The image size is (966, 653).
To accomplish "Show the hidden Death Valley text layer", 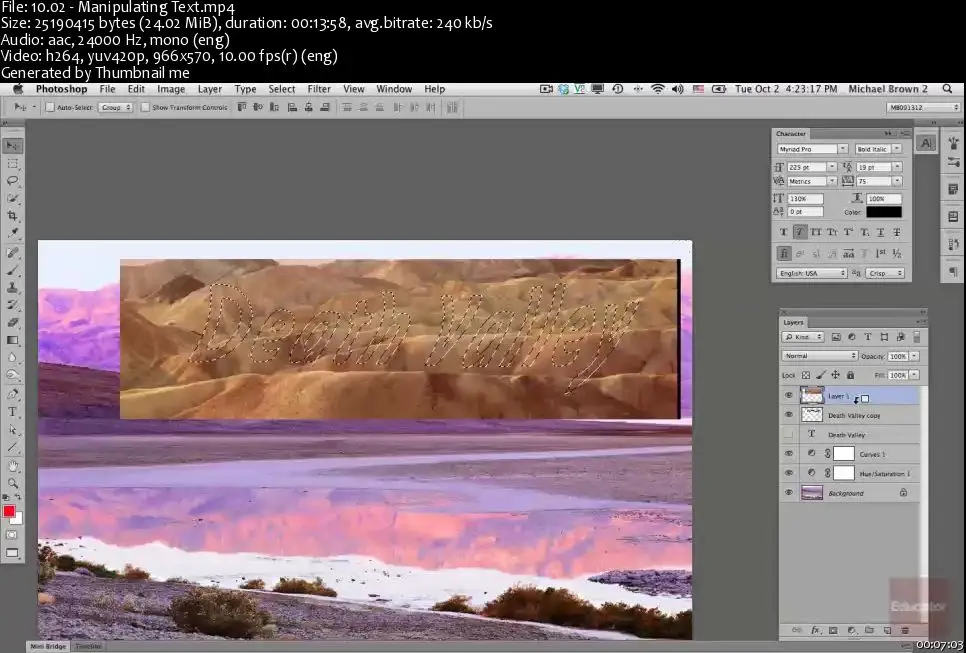I will pyautogui.click(x=789, y=434).
